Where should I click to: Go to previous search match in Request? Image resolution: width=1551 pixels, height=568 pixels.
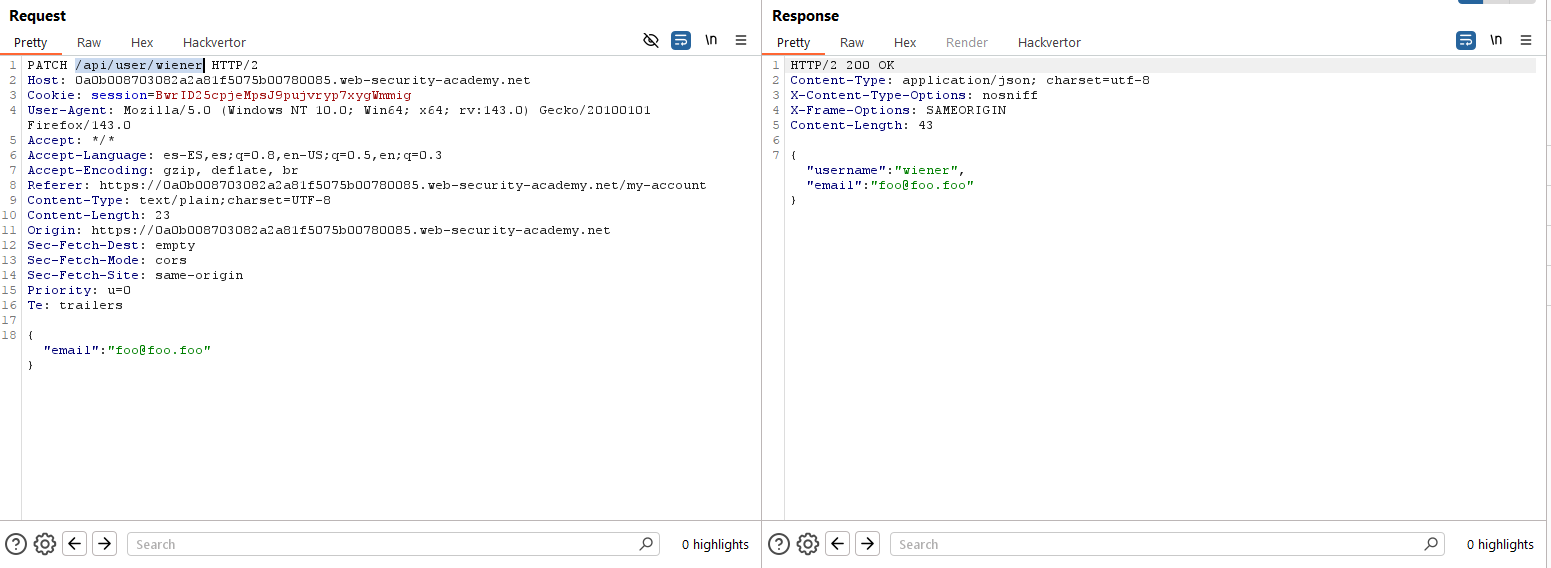tap(74, 544)
